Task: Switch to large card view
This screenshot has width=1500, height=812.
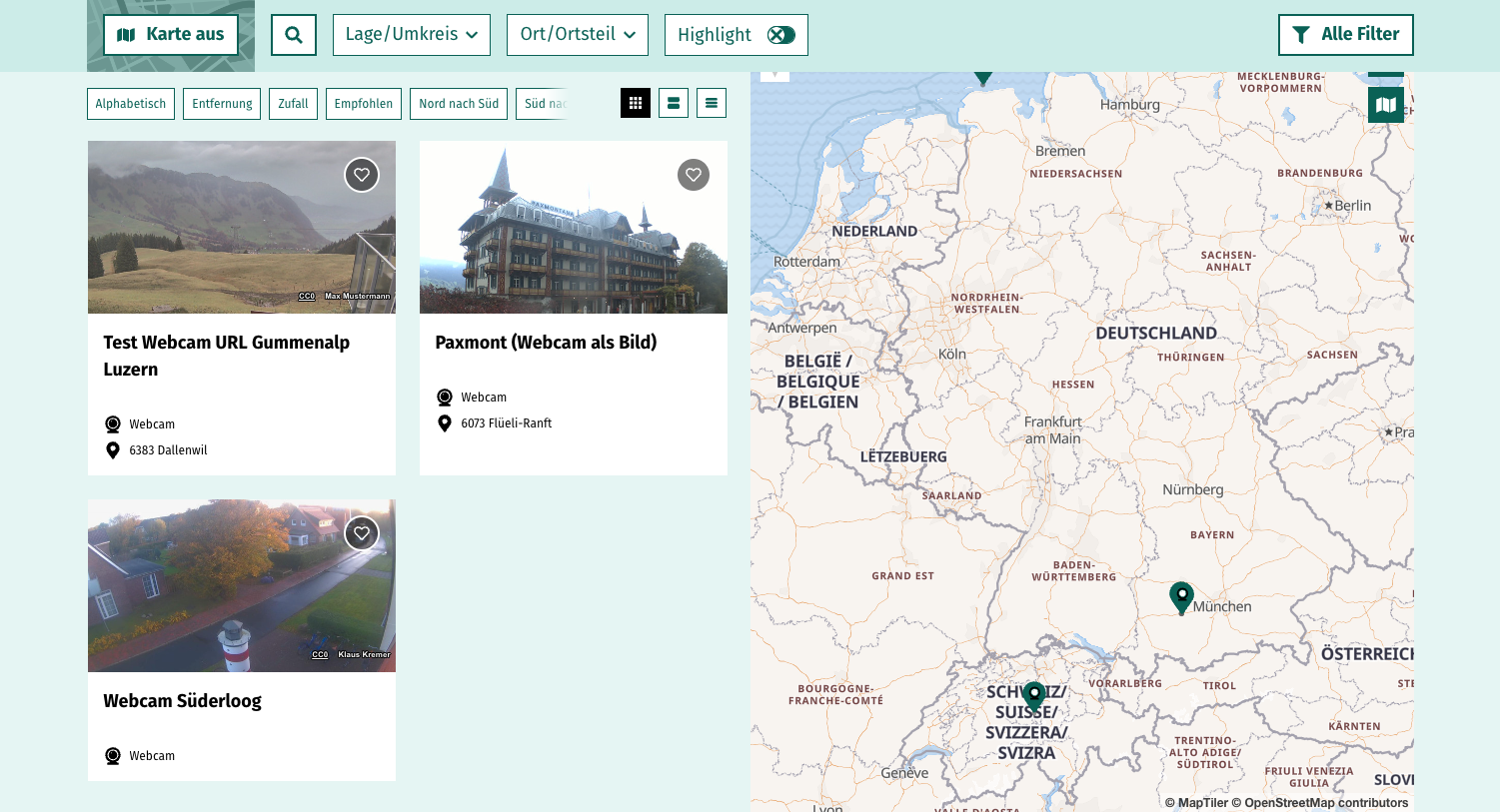Action: point(674,103)
